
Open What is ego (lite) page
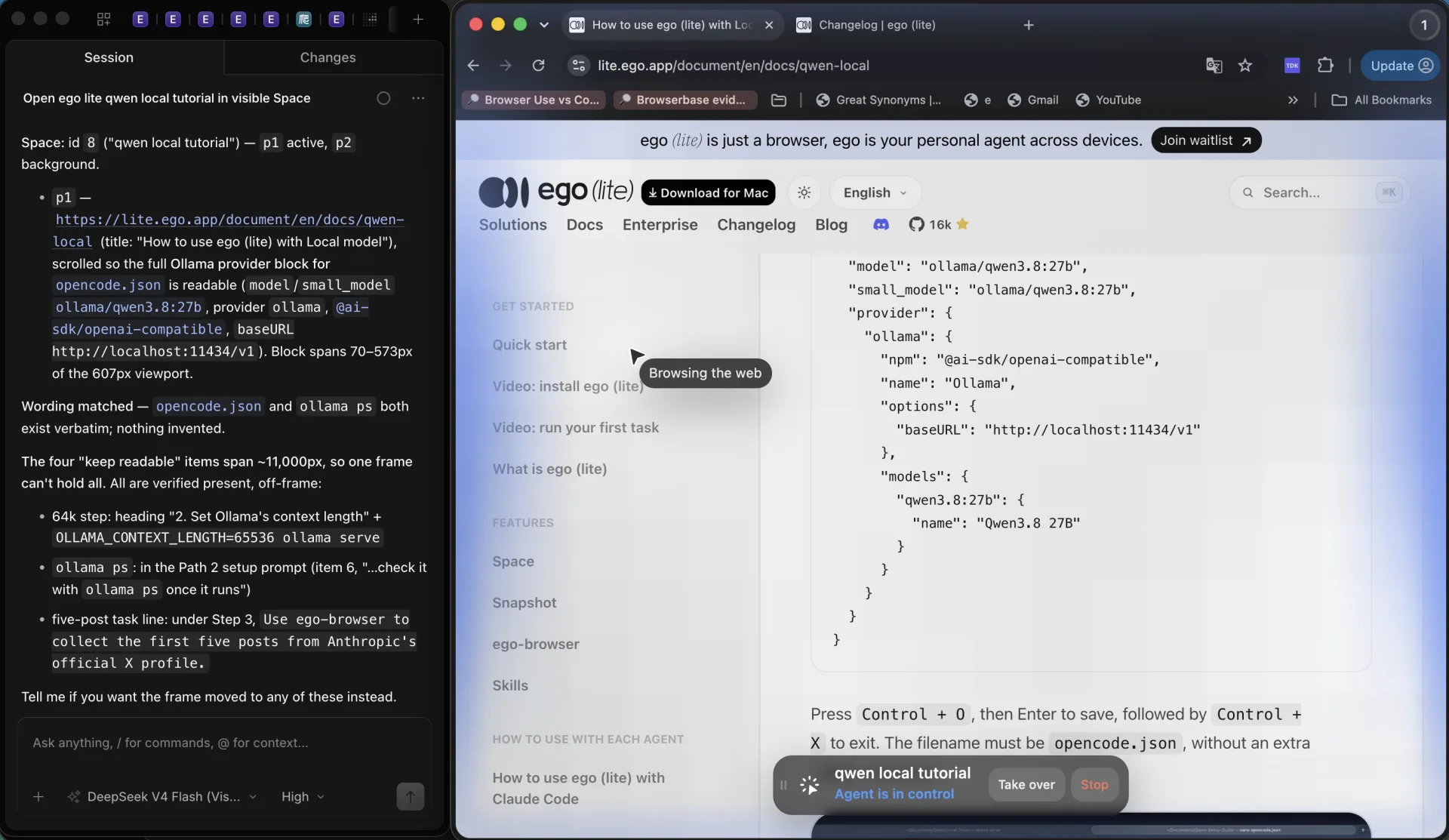(550, 469)
